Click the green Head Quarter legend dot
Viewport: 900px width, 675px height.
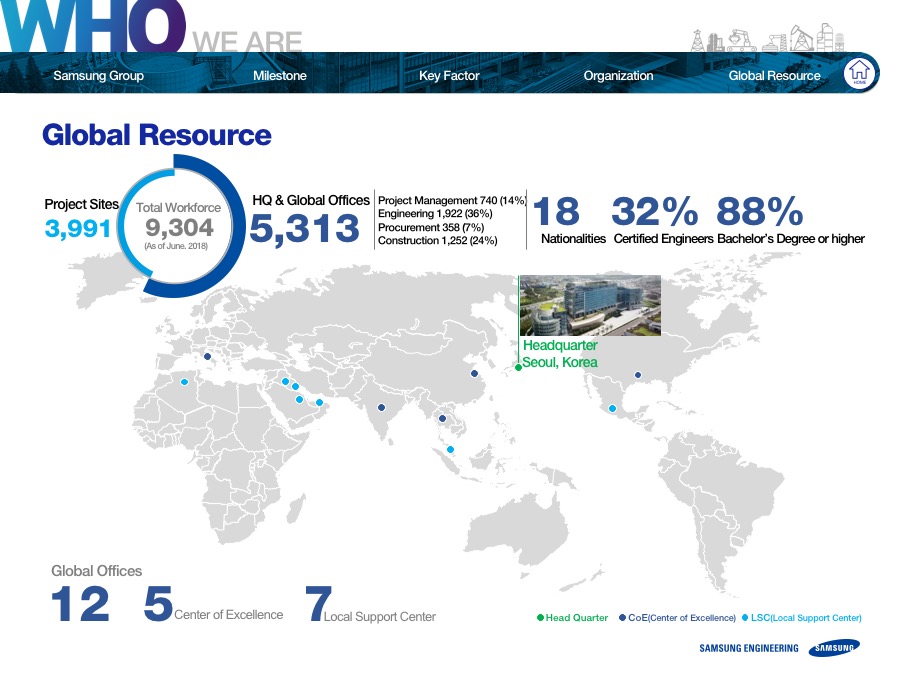point(540,618)
